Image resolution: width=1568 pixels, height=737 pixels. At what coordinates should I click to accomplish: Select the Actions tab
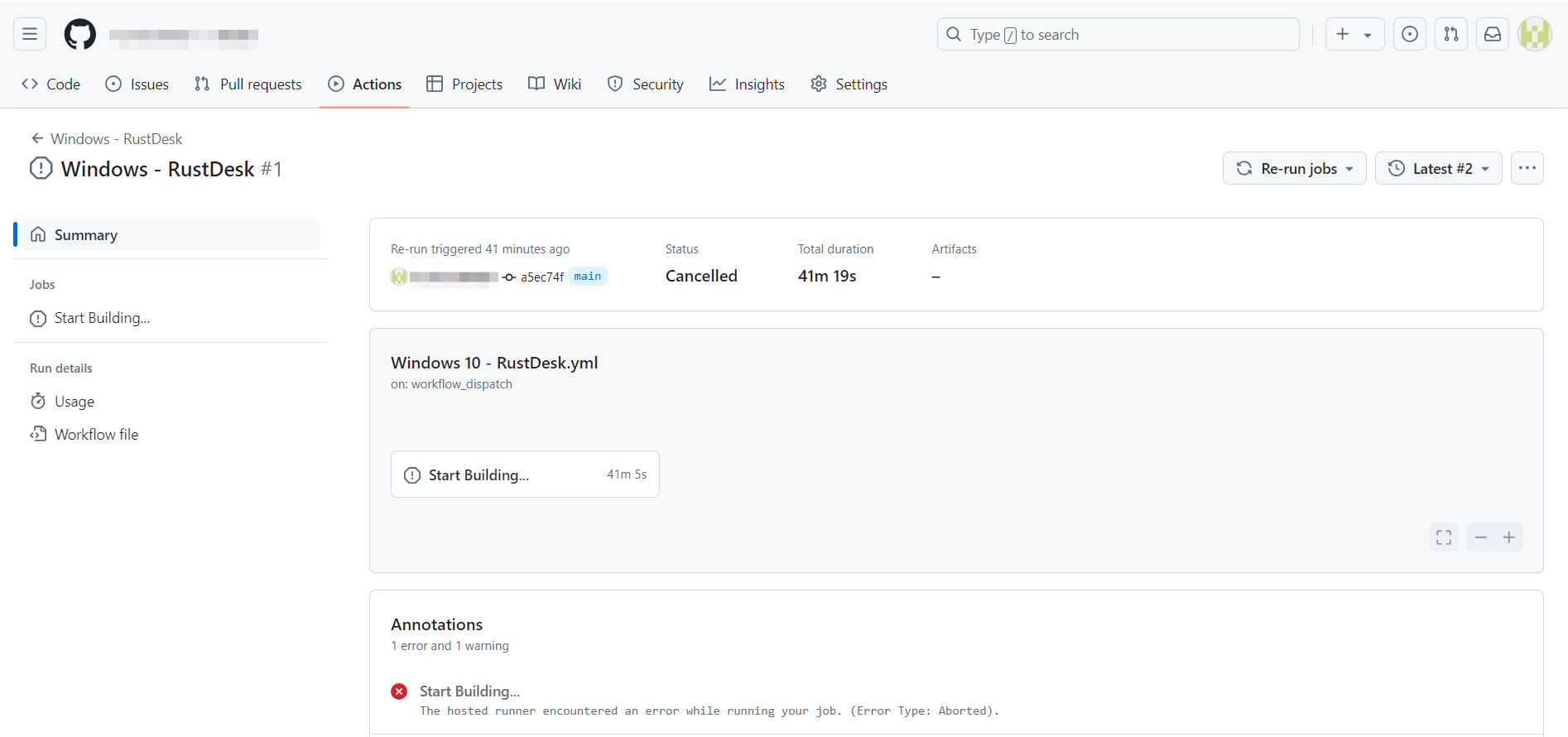click(365, 84)
